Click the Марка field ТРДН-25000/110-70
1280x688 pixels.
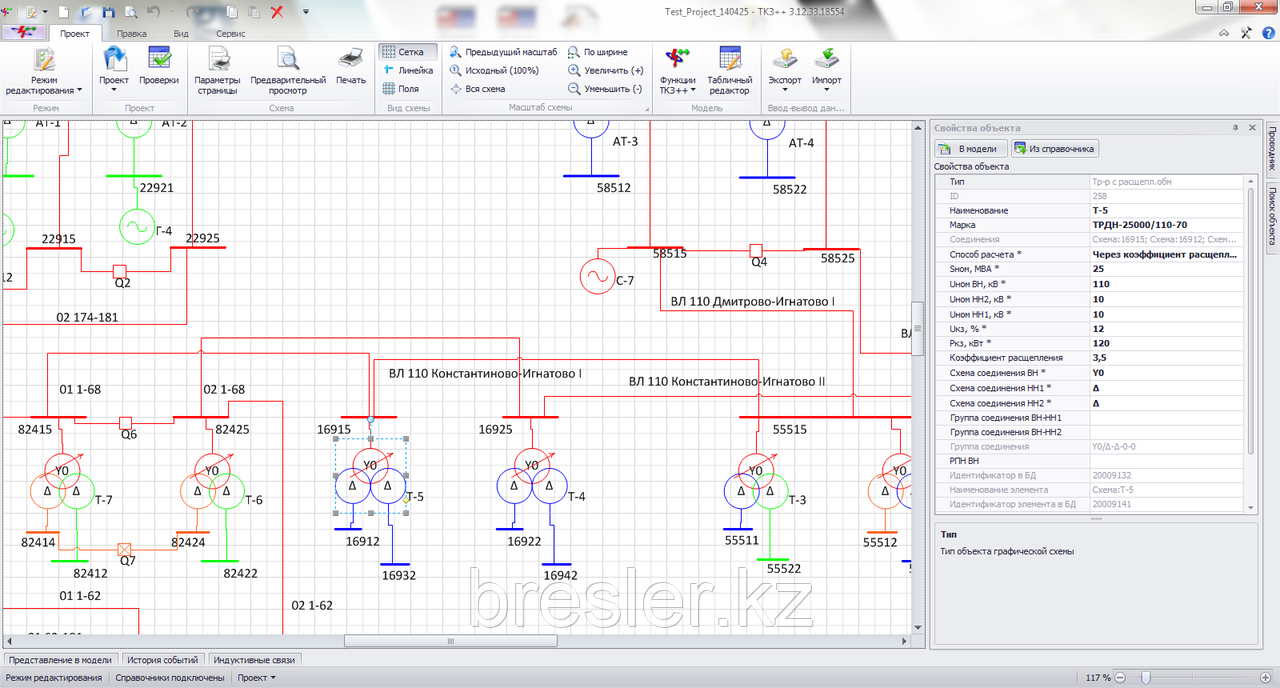[x=1166, y=225]
